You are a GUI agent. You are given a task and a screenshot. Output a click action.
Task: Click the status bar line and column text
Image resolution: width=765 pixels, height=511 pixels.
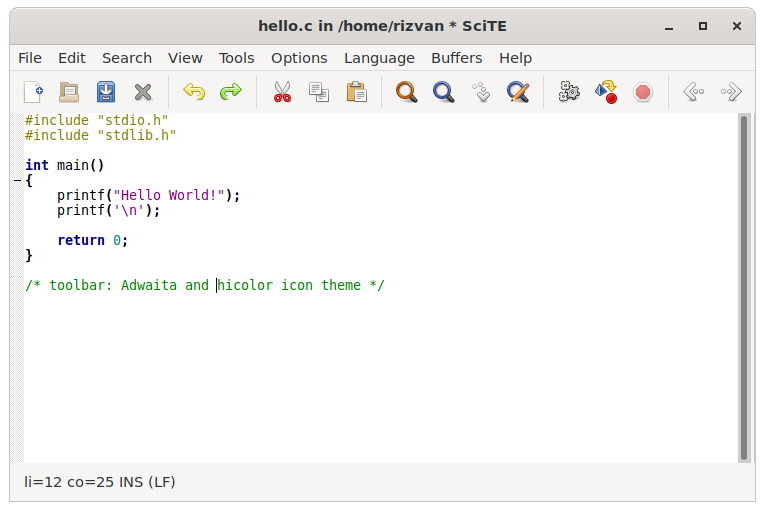100,482
